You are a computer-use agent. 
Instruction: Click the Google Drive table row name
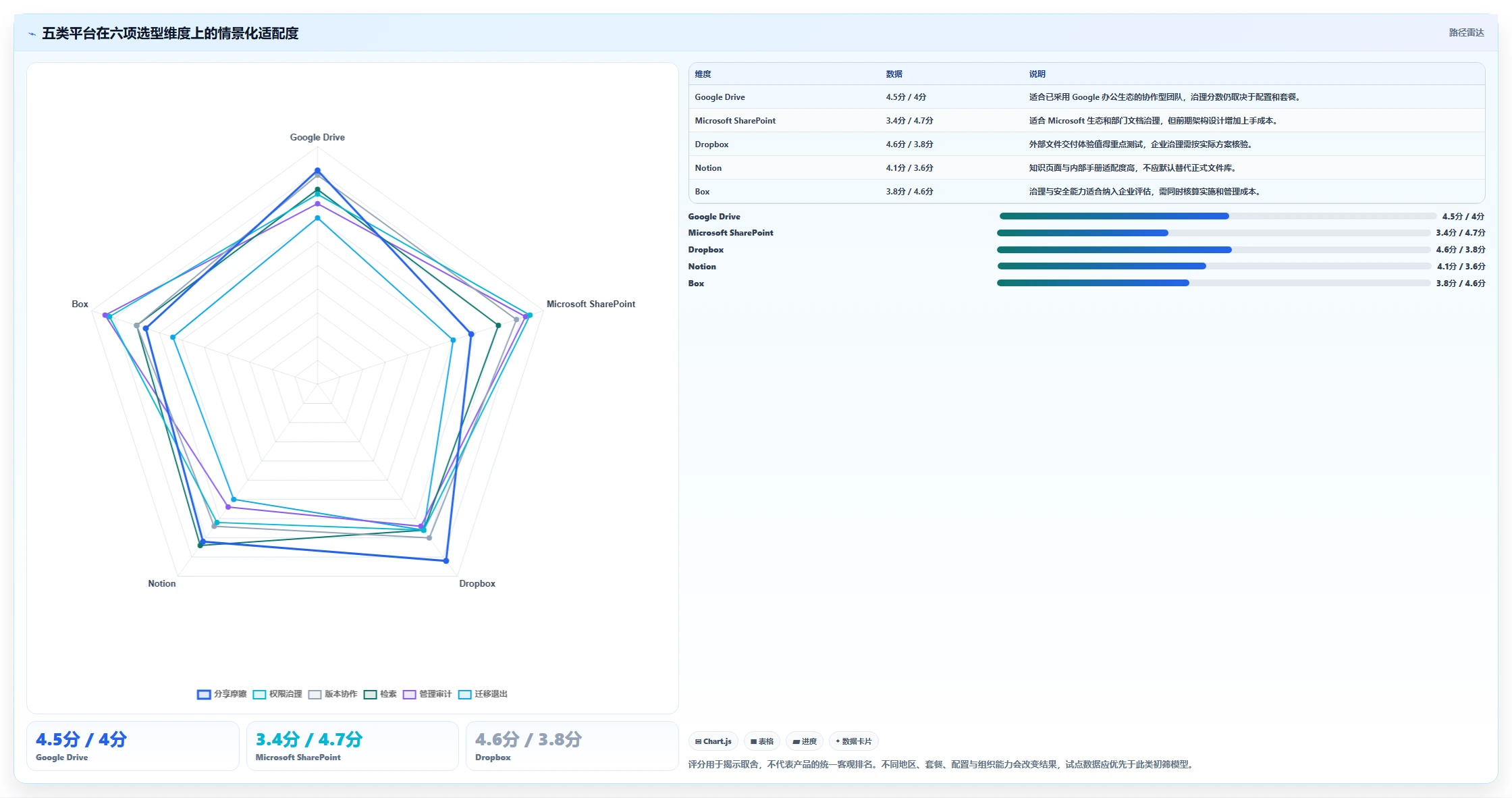click(720, 97)
